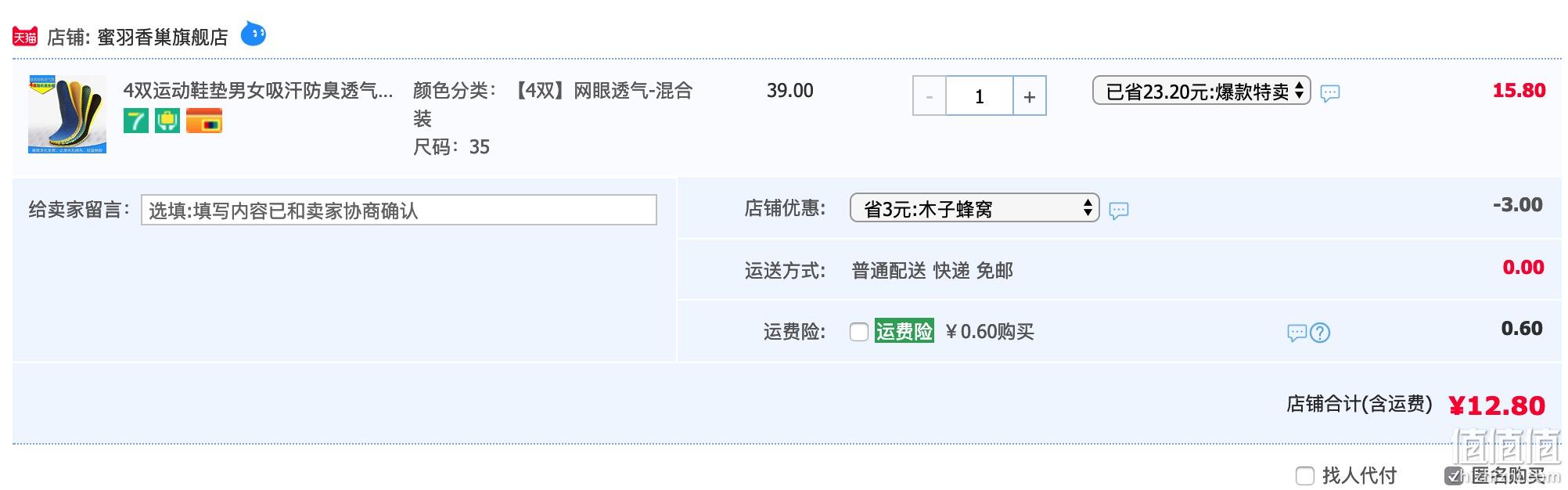Screen dimensions: 1568x490
Task: Enable the 运费险 shipping insurance checkbox
Action: coord(859,332)
